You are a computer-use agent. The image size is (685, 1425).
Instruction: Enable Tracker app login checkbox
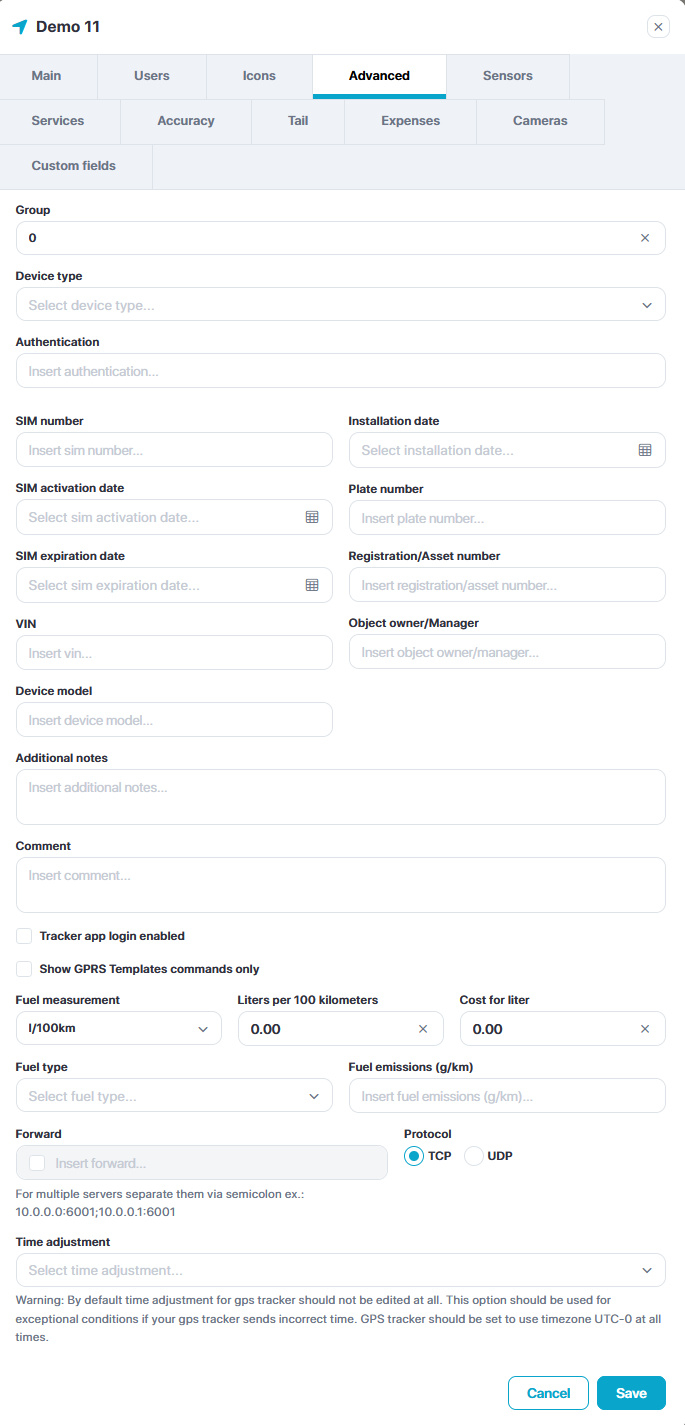point(24,936)
